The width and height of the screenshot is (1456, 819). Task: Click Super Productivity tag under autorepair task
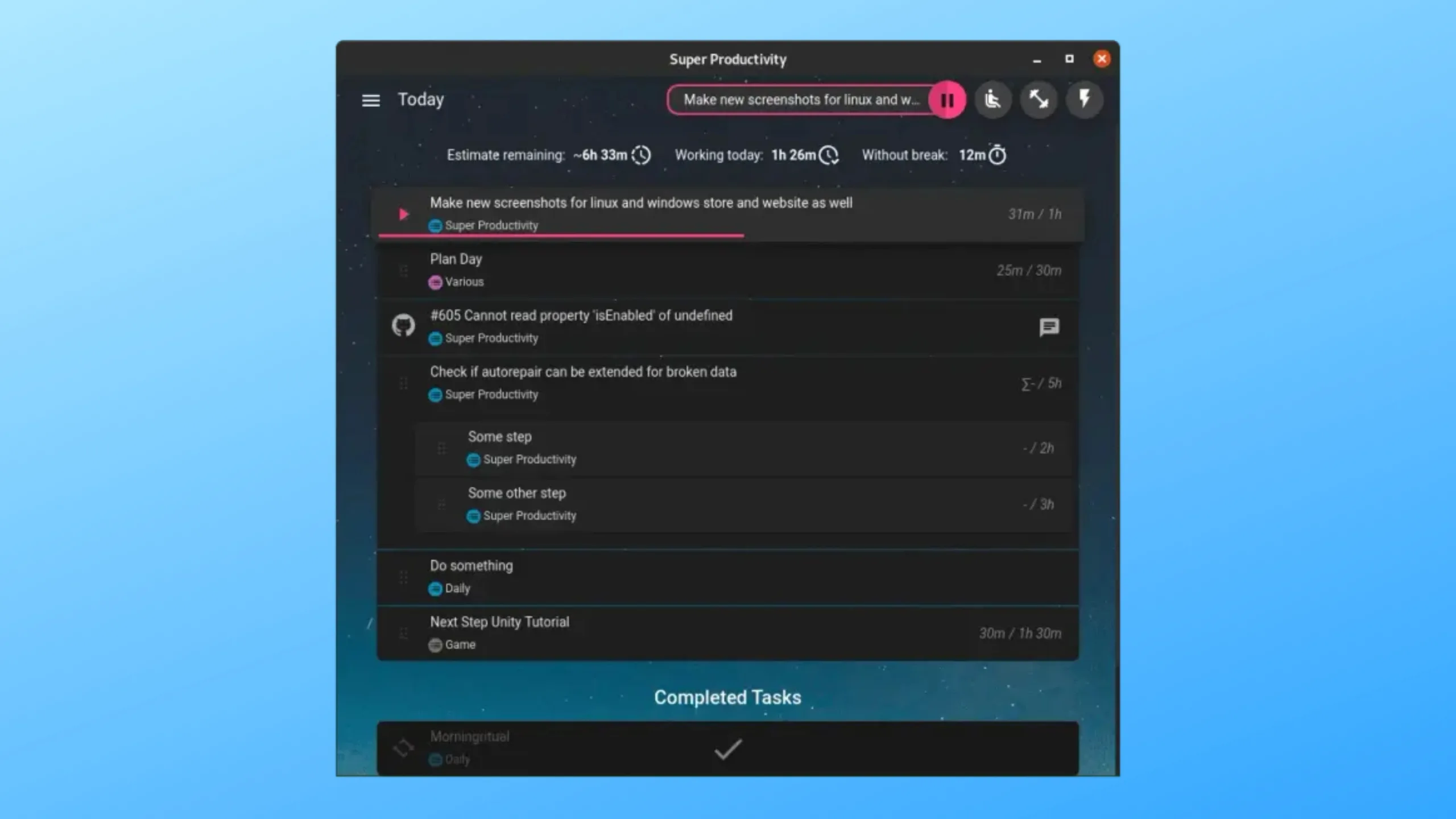[x=483, y=395]
